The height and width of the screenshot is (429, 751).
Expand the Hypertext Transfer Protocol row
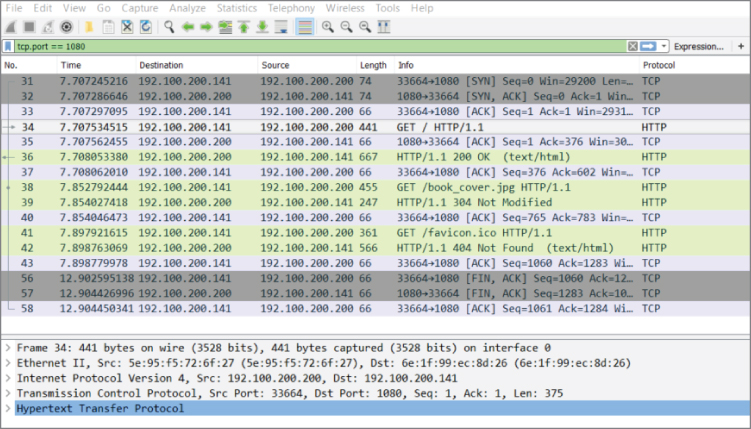(8, 408)
